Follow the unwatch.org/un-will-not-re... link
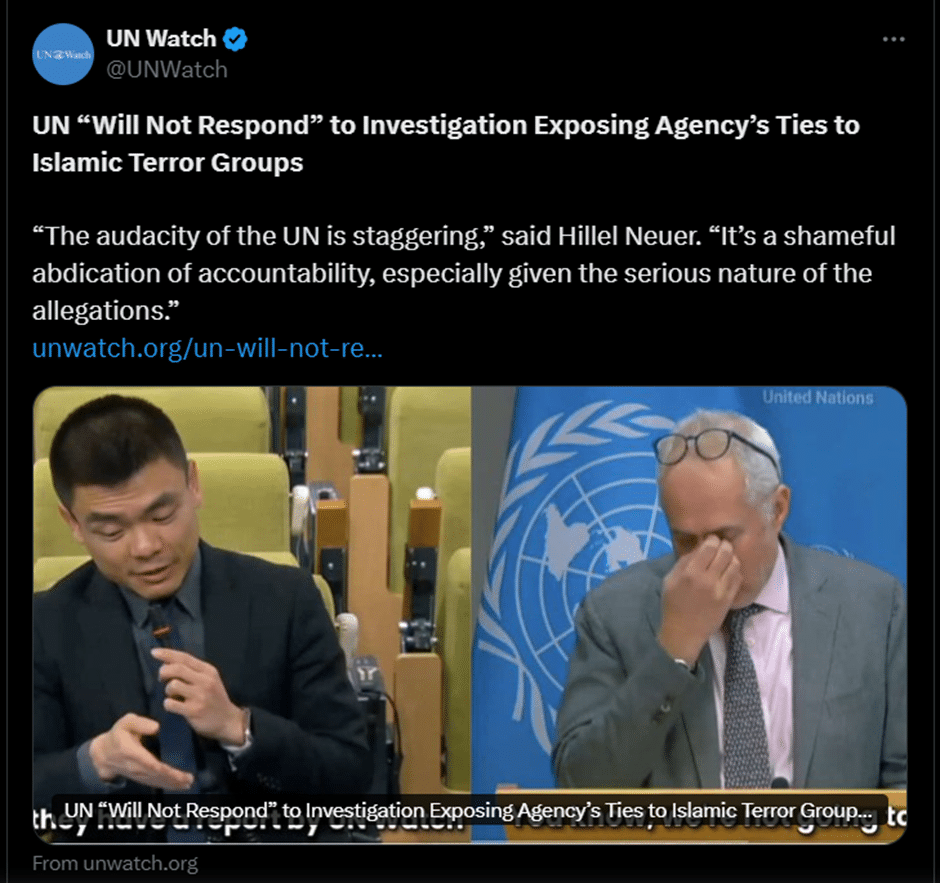 207,348
